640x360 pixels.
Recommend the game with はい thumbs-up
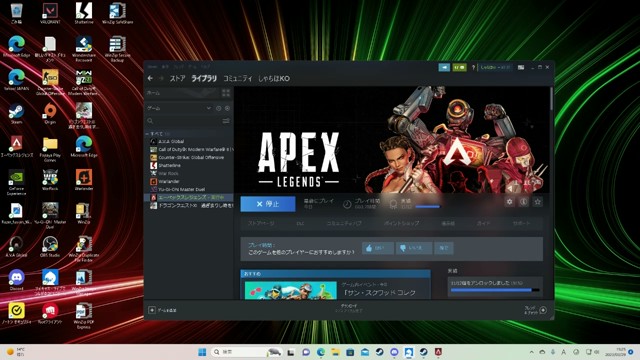coord(378,248)
